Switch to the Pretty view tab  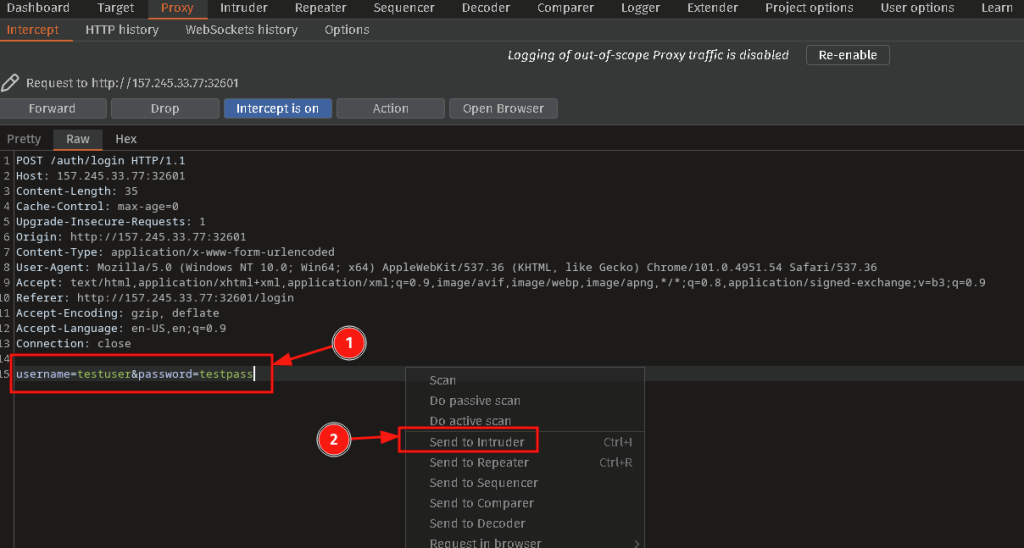coord(24,139)
